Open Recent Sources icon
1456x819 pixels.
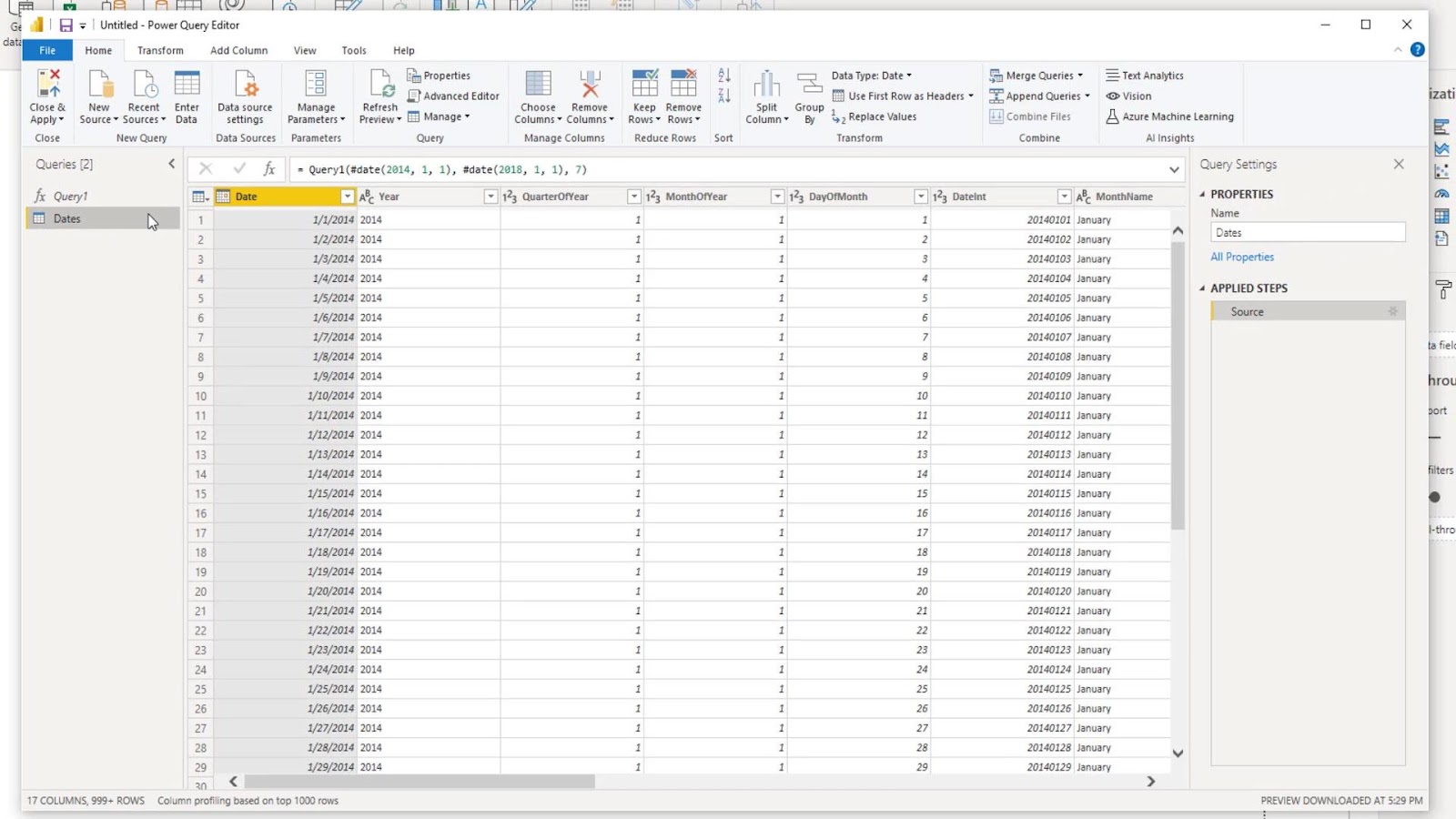(144, 84)
